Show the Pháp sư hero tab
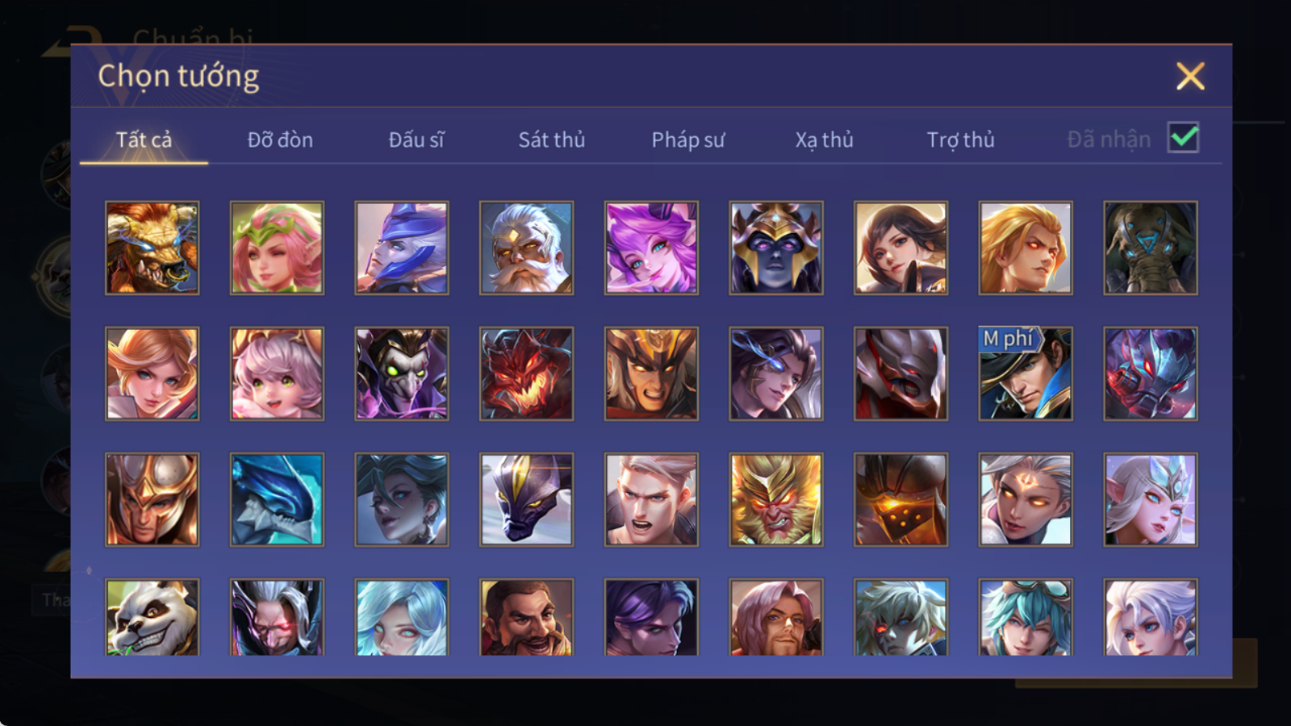The width and height of the screenshot is (1291, 726). (x=688, y=140)
